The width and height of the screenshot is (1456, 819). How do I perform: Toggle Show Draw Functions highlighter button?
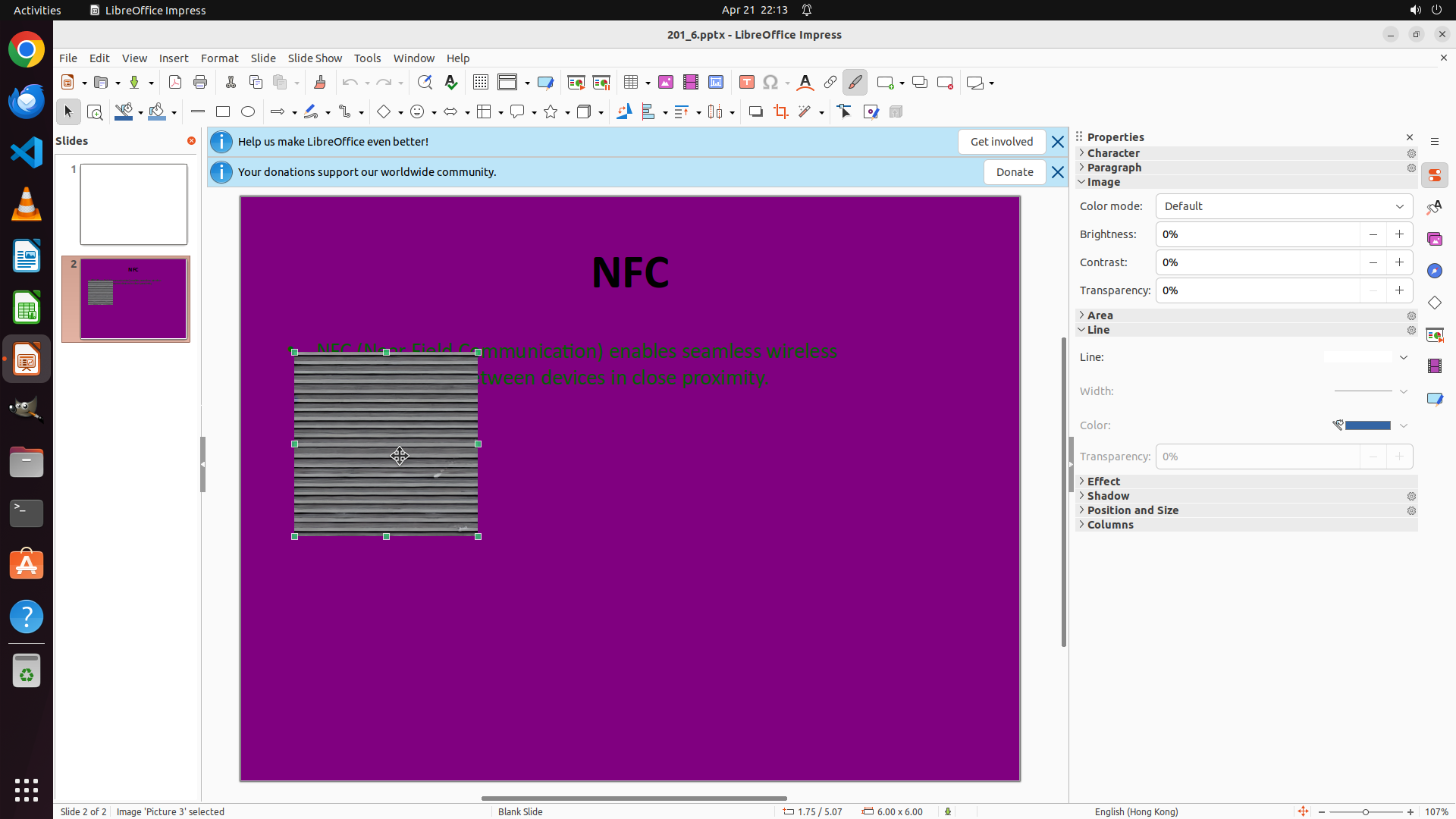pyautogui.click(x=855, y=83)
